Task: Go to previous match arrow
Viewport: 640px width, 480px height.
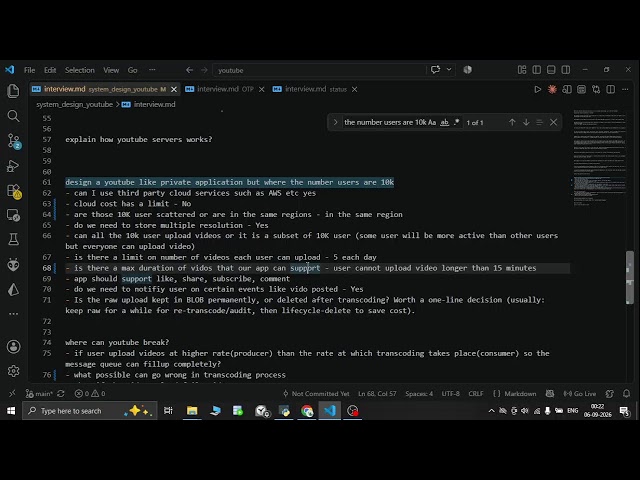Action: tap(512, 122)
